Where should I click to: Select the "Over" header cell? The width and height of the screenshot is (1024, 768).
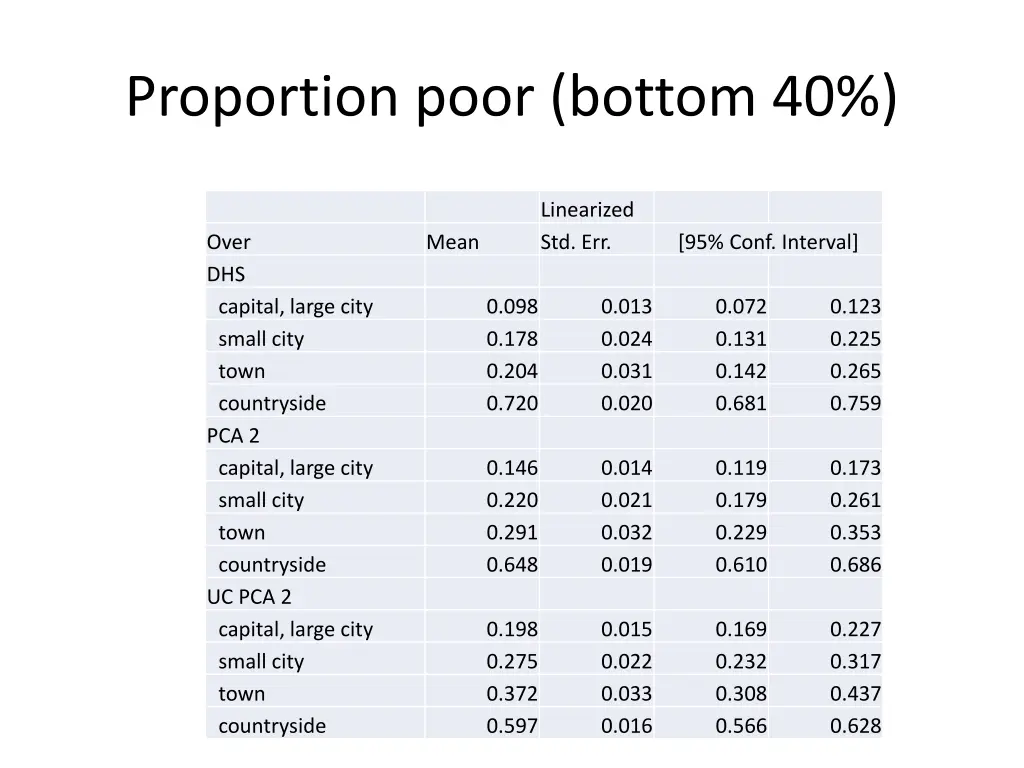(x=229, y=242)
